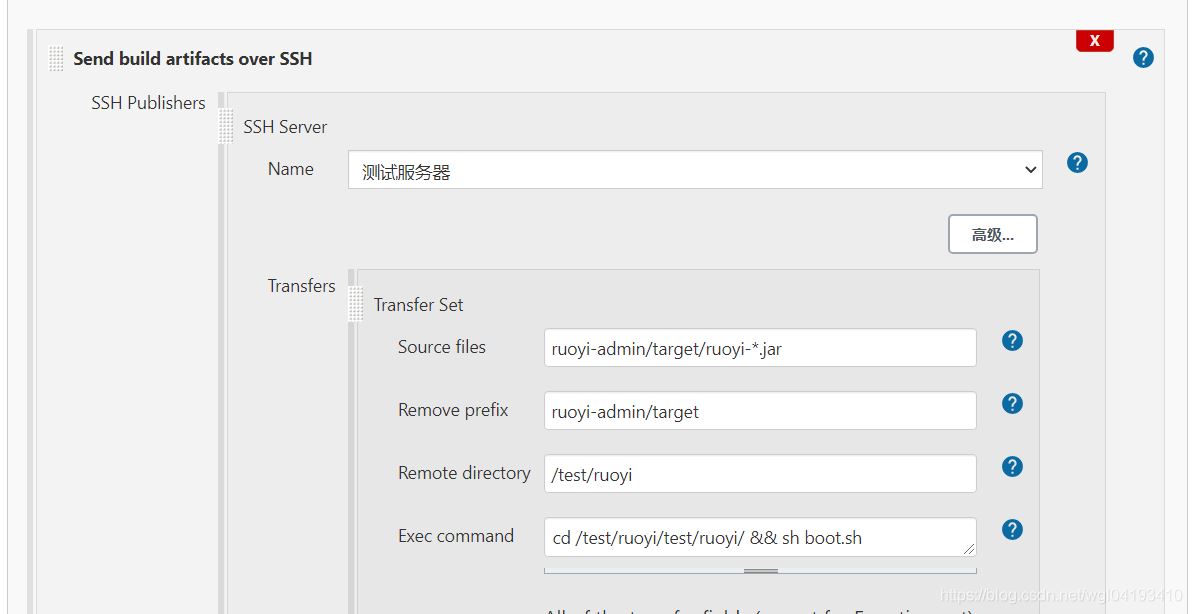The width and height of the screenshot is (1192, 614).
Task: Grab the drag handle beside Send build artifacts
Action: click(56, 59)
